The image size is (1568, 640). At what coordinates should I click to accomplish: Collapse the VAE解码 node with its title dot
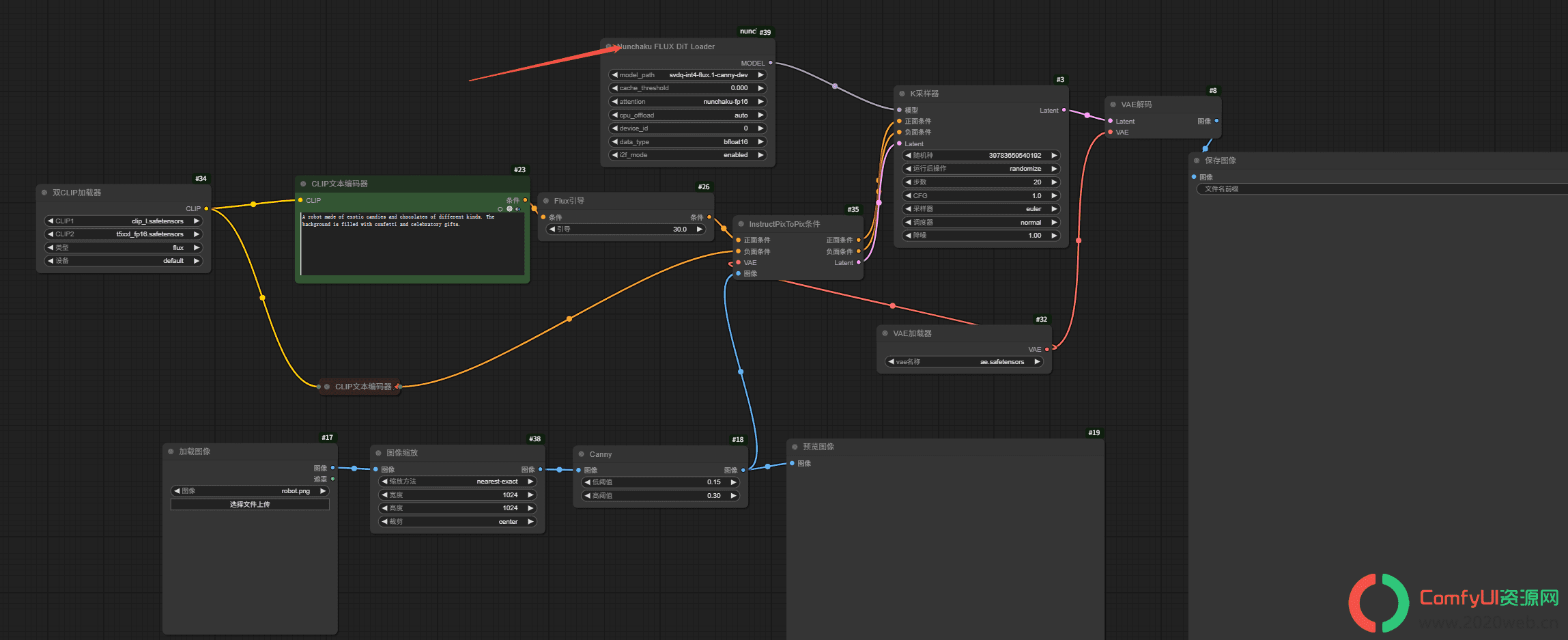(x=1113, y=105)
